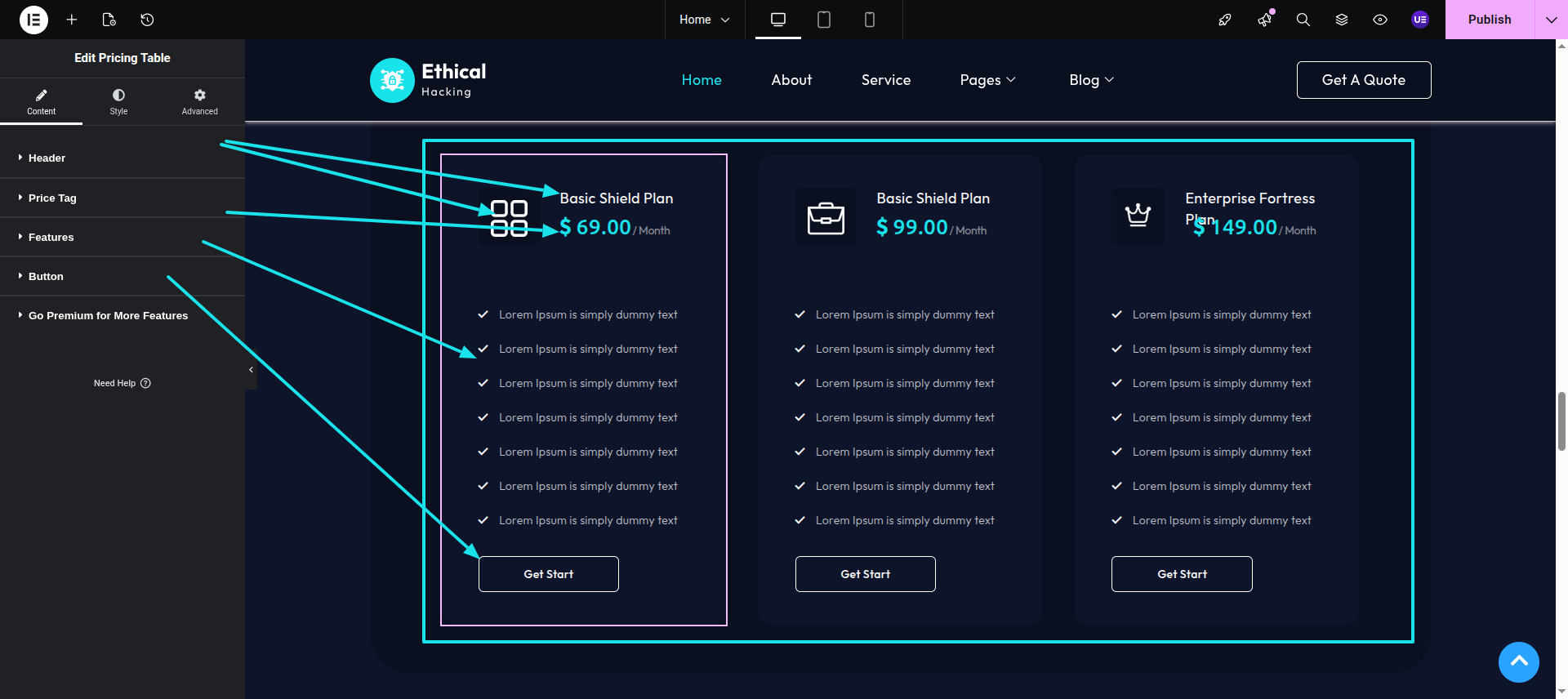Open the Finder search icon

click(1303, 20)
